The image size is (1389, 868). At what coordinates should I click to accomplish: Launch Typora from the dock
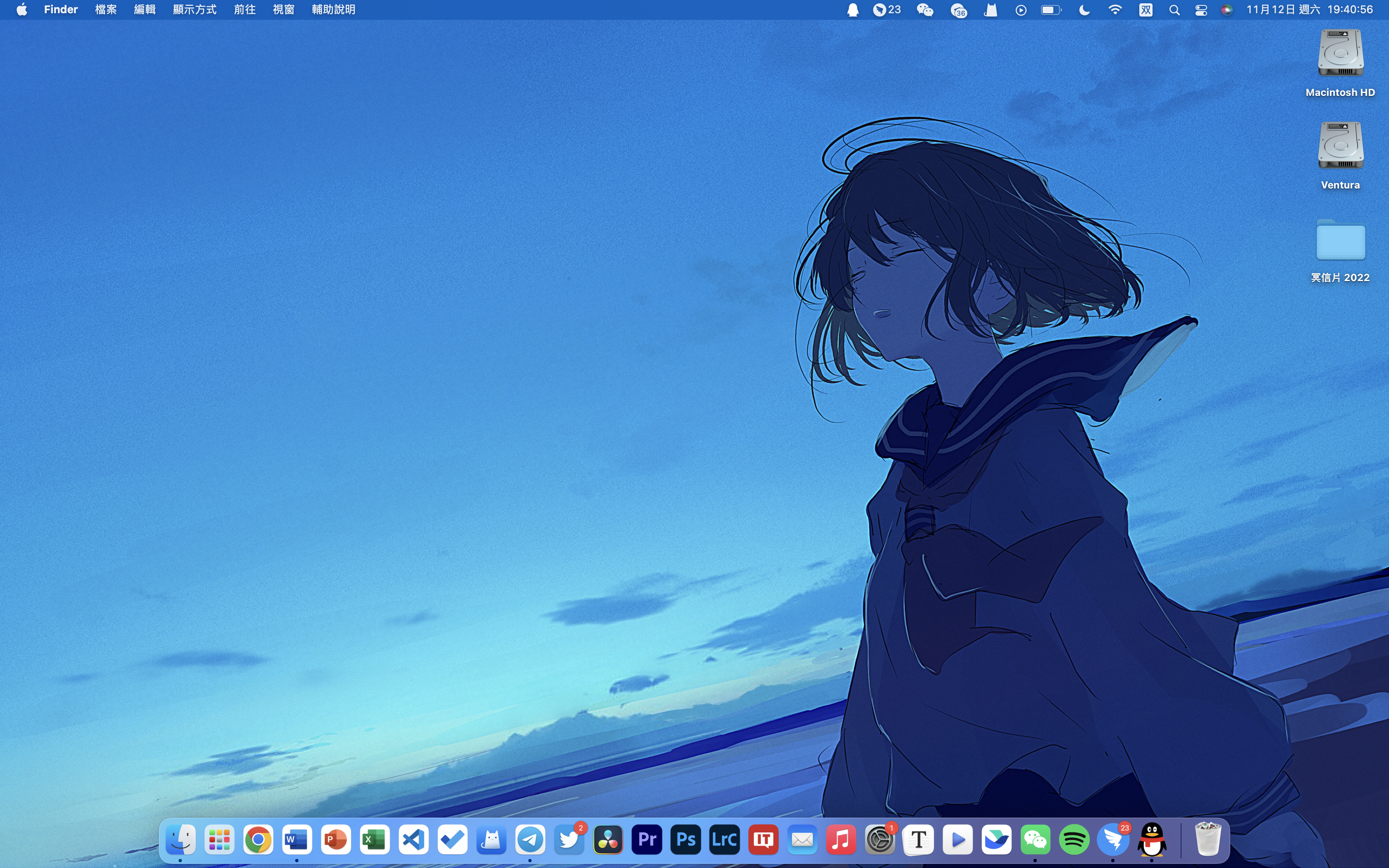pyautogui.click(x=918, y=840)
